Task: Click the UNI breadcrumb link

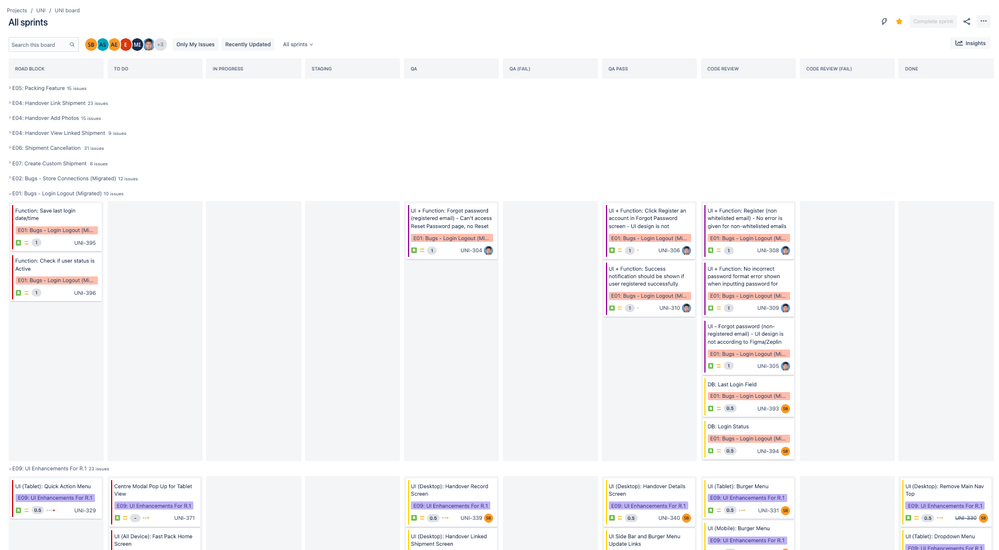Action: pyautogui.click(x=41, y=10)
